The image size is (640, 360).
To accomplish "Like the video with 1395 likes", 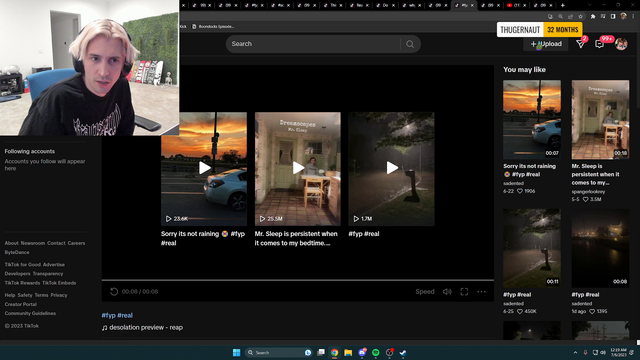I will pos(592,311).
